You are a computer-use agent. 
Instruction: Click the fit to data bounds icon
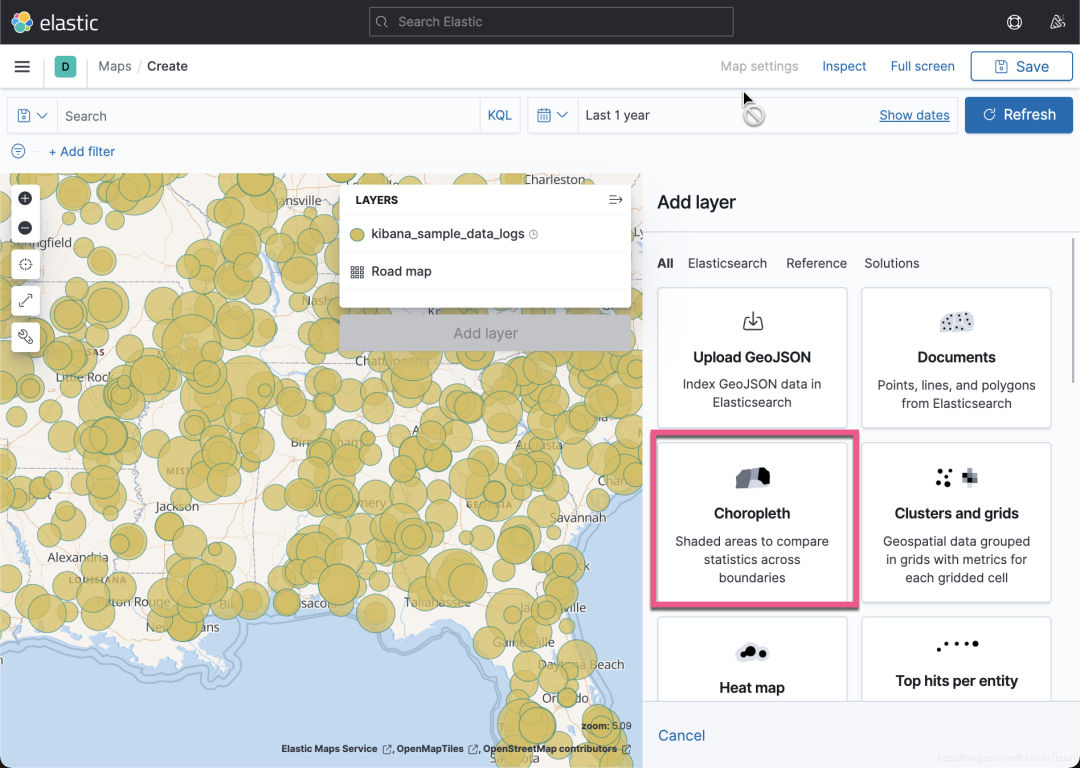tap(25, 264)
